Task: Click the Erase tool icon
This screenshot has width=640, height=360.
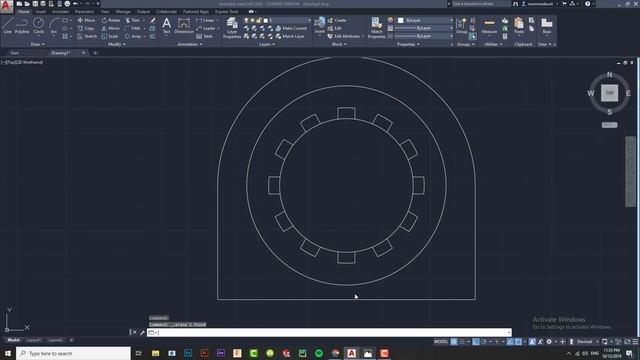Action: tap(153, 20)
